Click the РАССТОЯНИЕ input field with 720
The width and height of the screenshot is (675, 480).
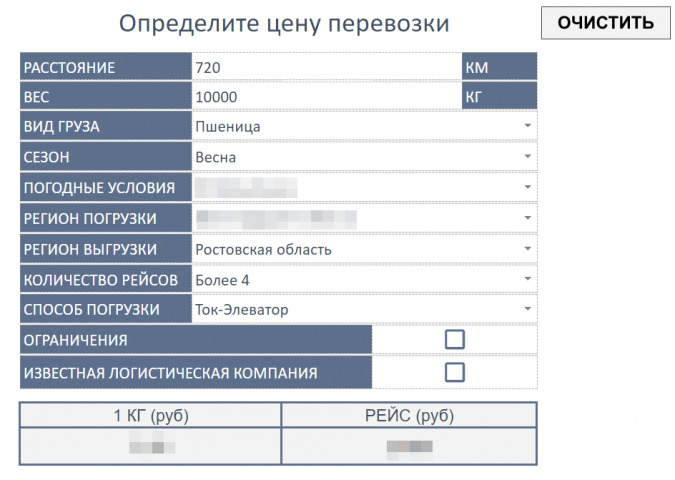click(x=327, y=67)
